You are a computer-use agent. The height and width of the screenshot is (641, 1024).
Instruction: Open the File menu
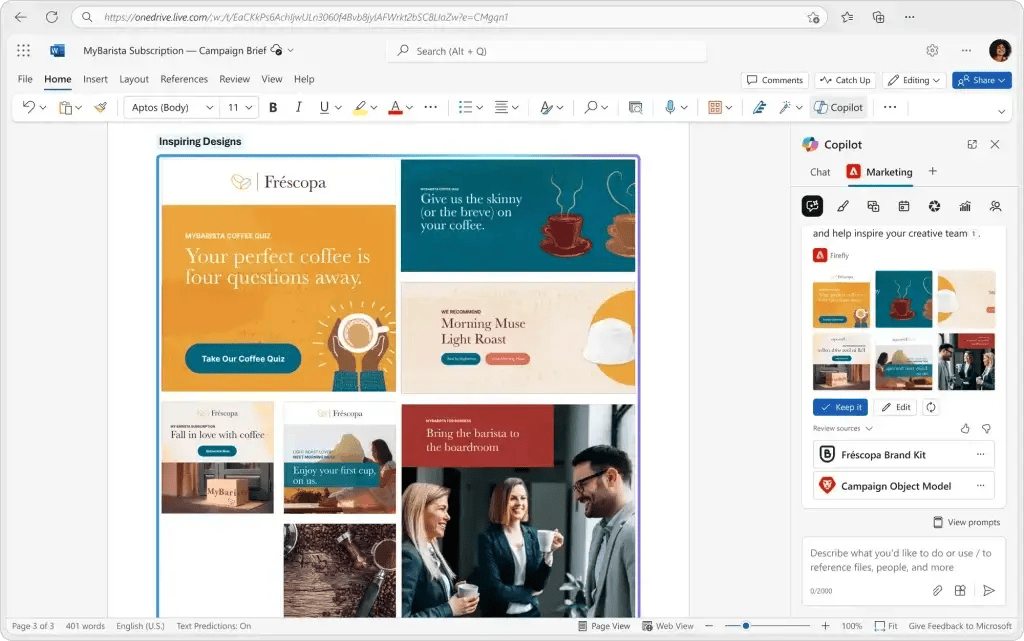click(25, 79)
